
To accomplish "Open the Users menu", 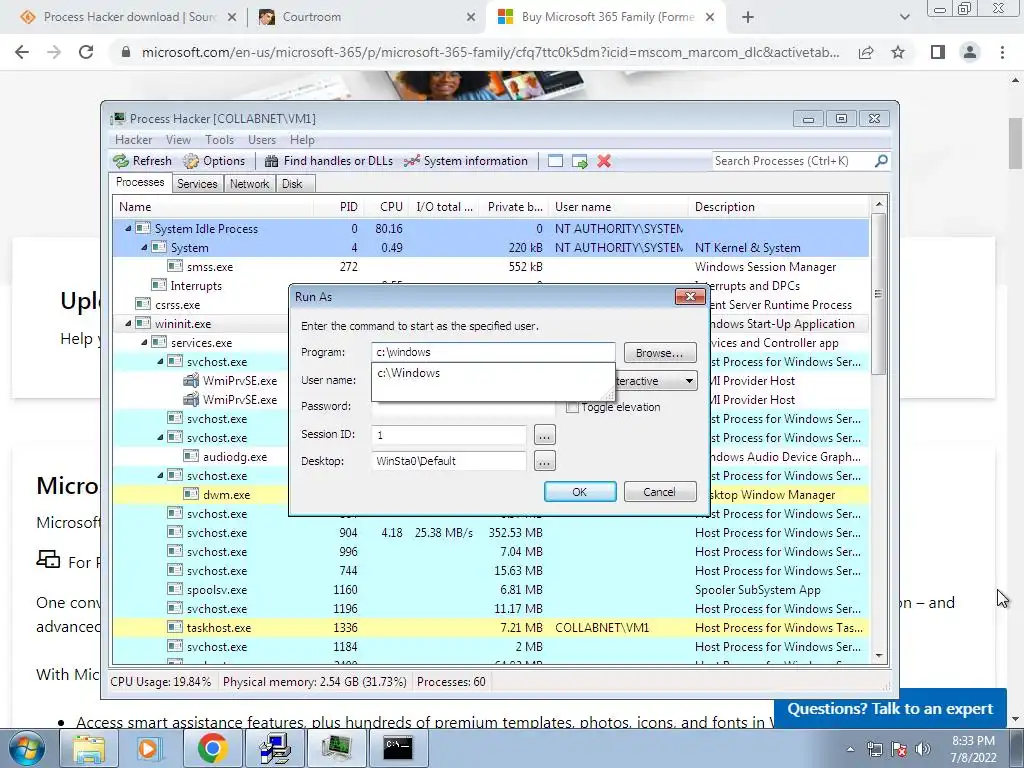I will tap(262, 140).
